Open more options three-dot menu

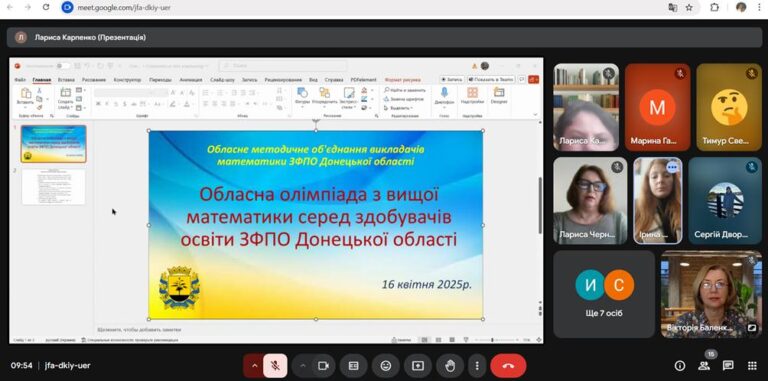click(x=477, y=366)
